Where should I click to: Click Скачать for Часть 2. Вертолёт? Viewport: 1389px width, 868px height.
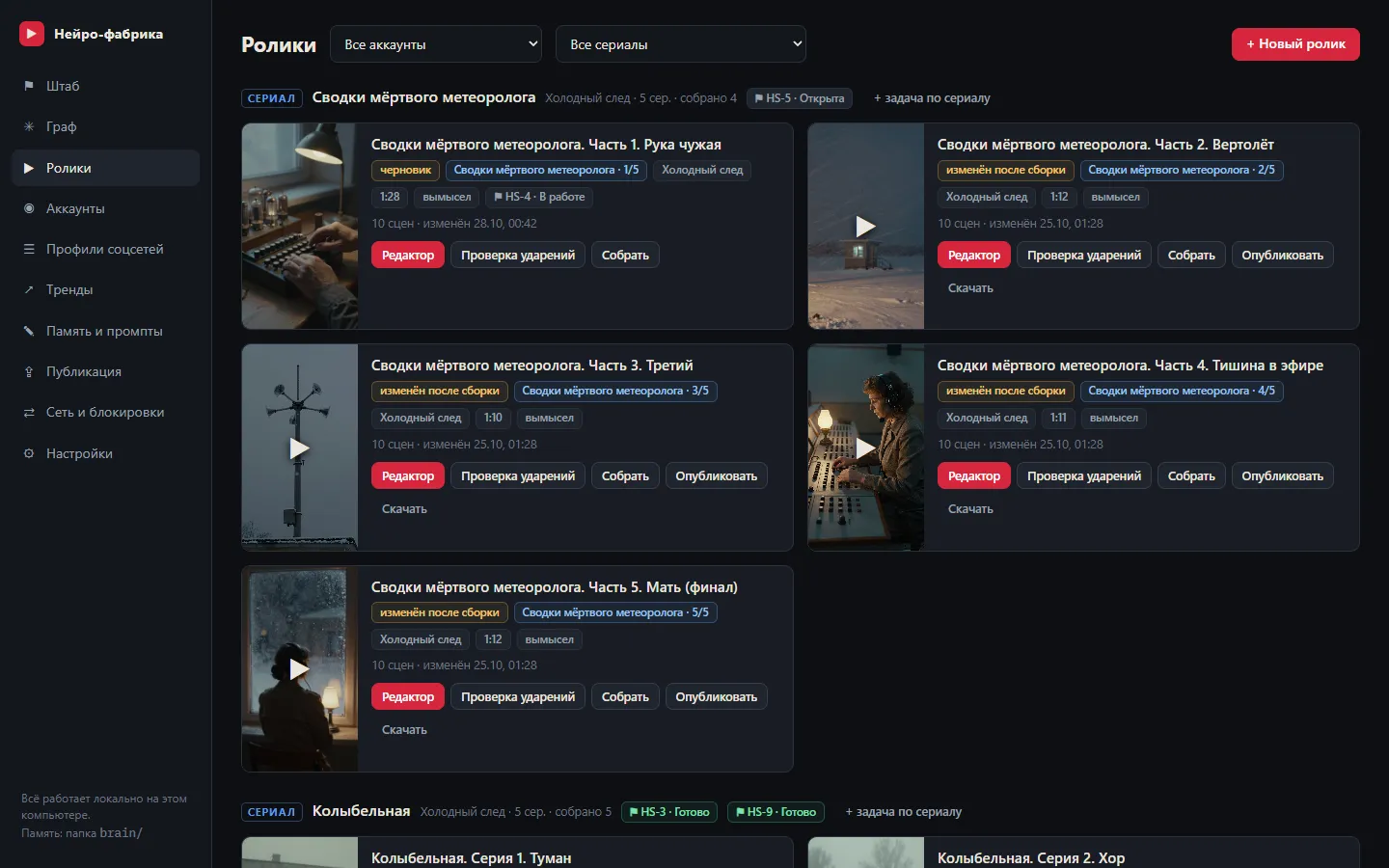click(970, 288)
